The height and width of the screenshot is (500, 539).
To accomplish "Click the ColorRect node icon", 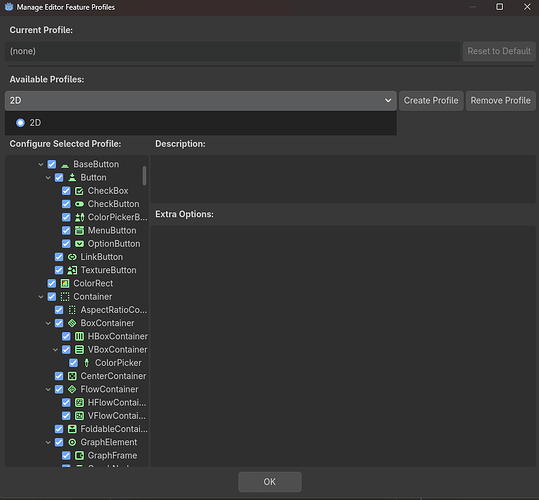I will (65, 284).
